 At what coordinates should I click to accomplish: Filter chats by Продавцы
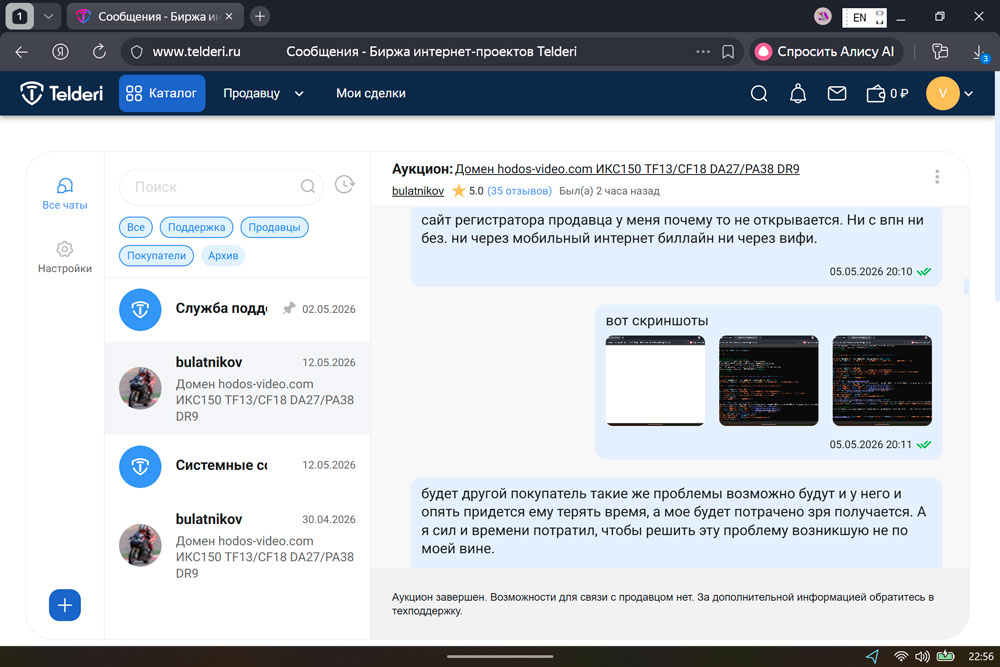tap(274, 227)
